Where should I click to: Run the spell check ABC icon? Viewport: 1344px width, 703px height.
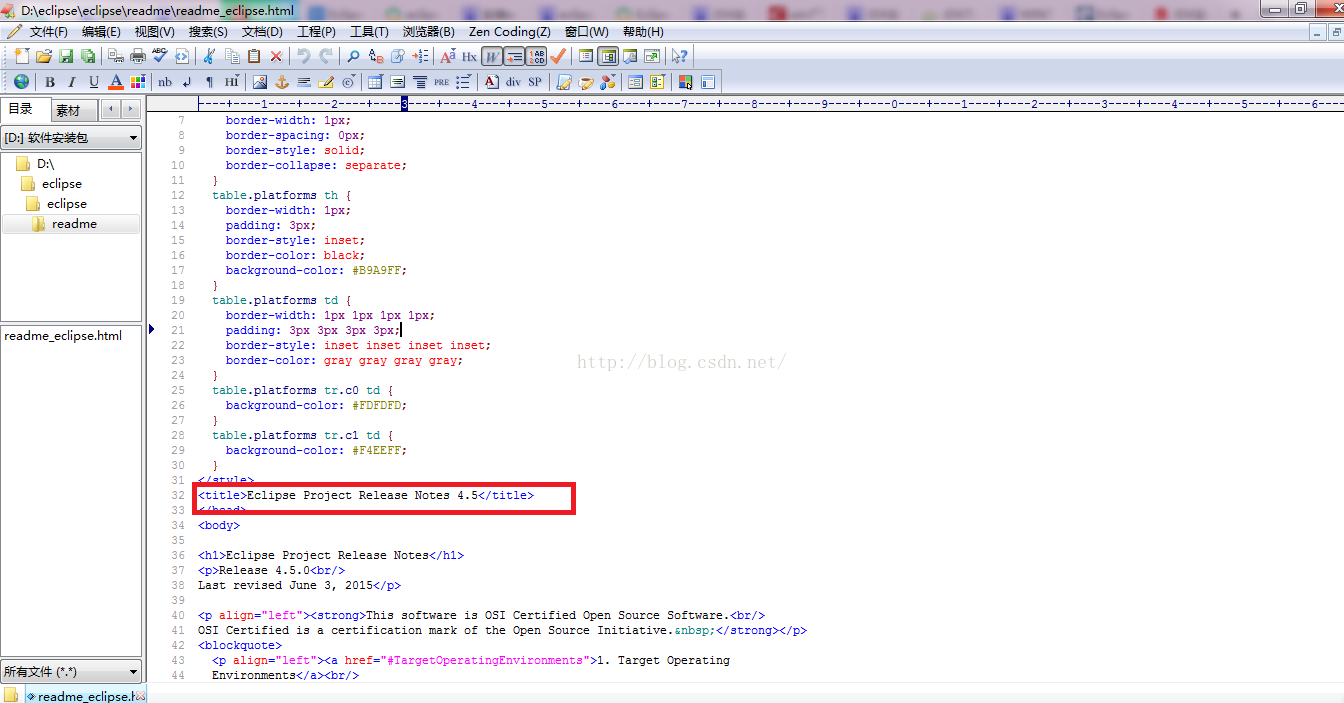[160, 56]
